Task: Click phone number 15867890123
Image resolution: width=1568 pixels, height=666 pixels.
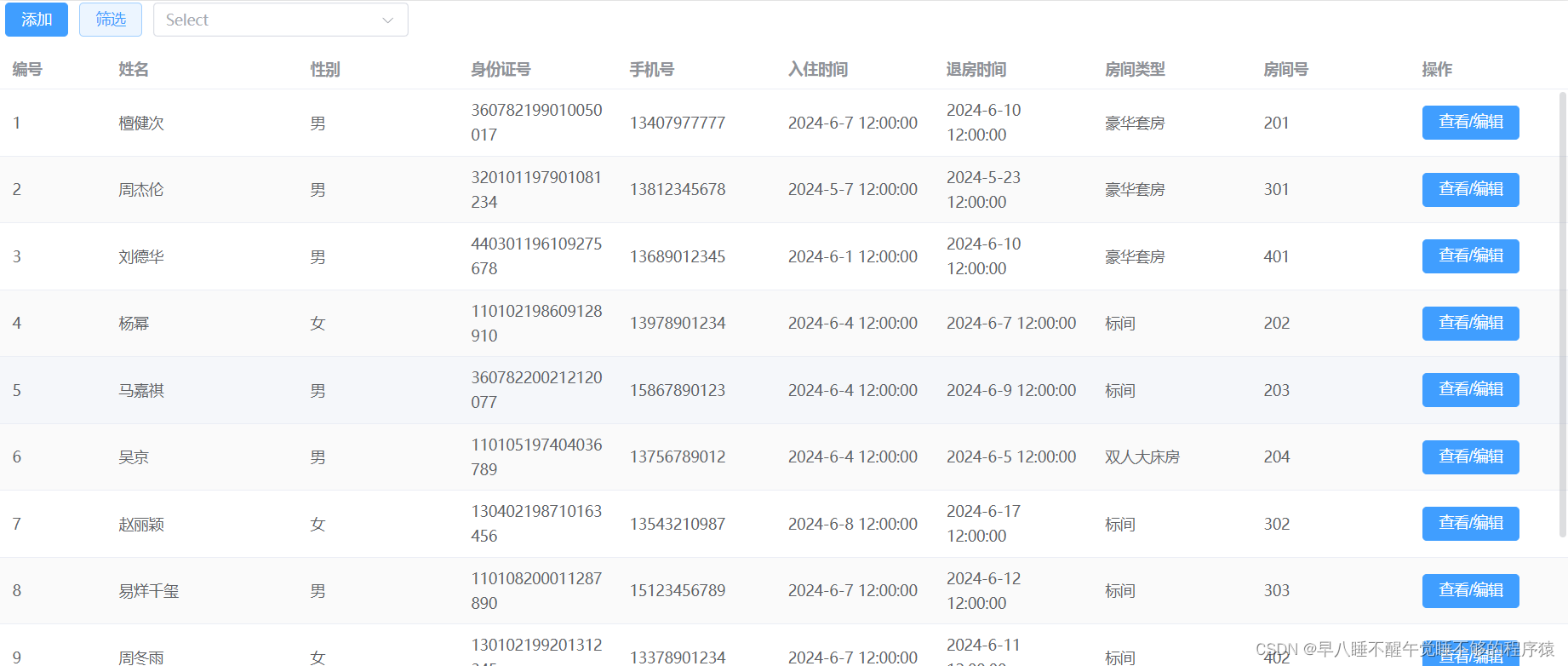Action: [x=678, y=390]
